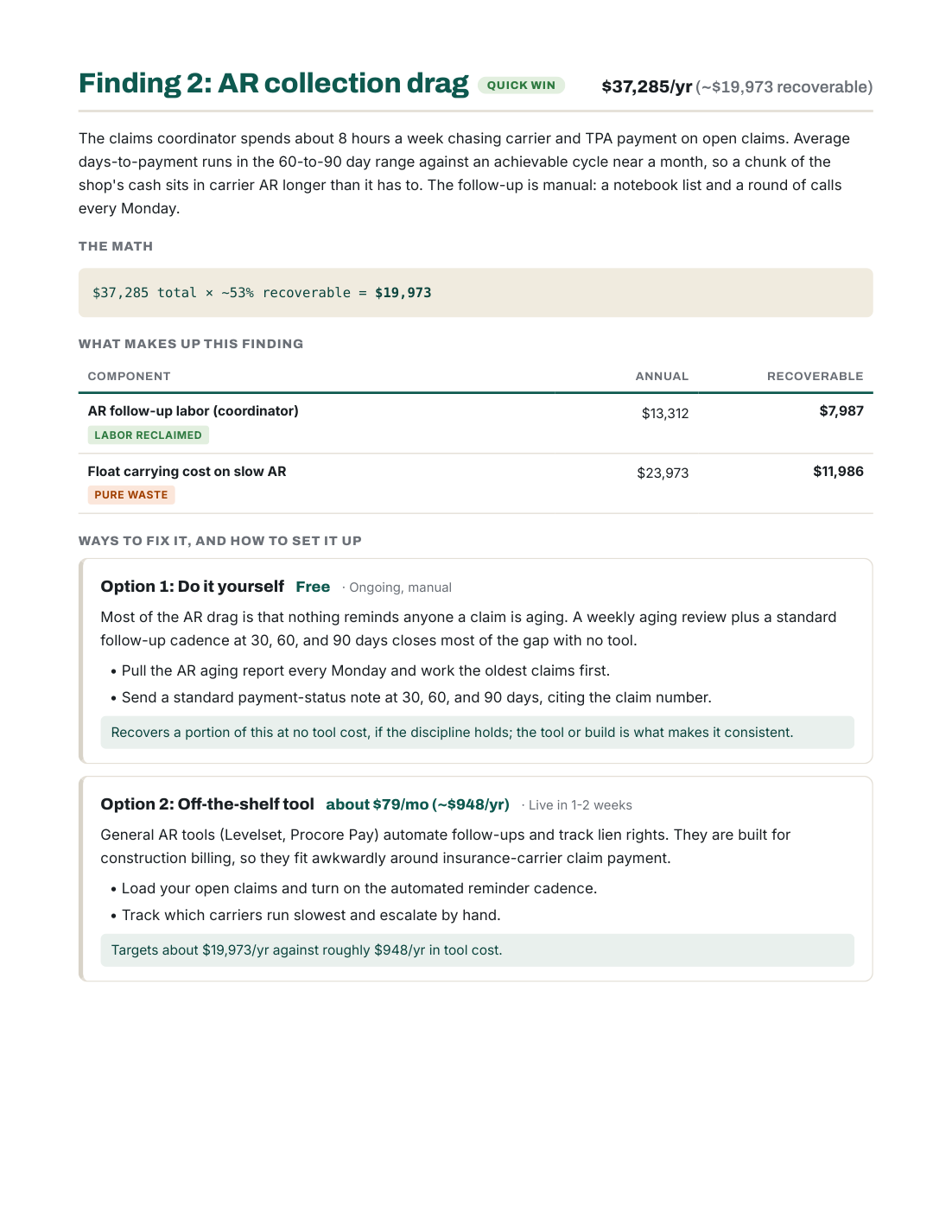Select the Finding 2: AR collection drag heading

[x=273, y=83]
